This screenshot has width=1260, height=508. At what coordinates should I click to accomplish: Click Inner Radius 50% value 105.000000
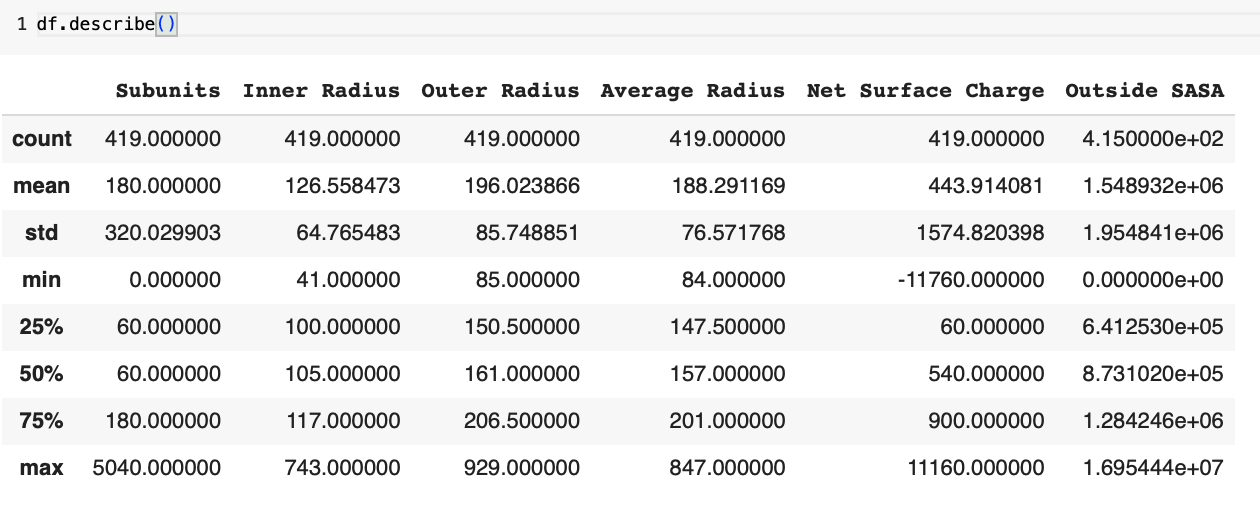click(x=342, y=374)
